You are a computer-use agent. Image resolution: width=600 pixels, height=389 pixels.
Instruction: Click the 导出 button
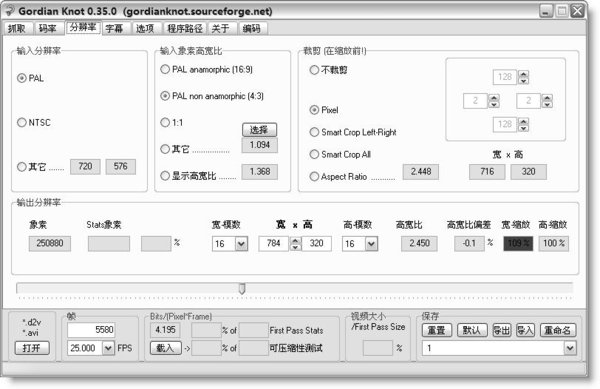[x=501, y=330]
